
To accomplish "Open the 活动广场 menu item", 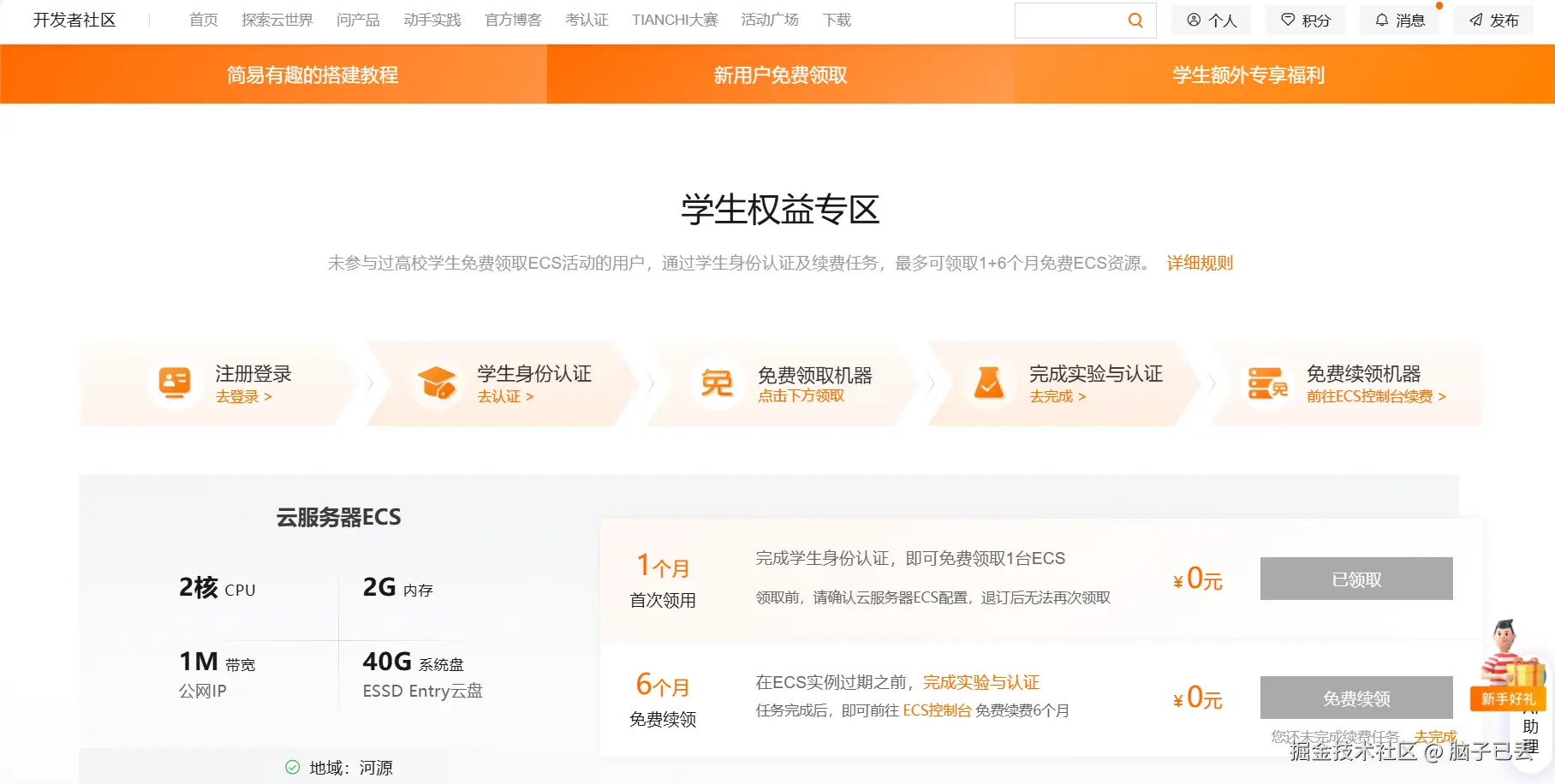I will (771, 20).
